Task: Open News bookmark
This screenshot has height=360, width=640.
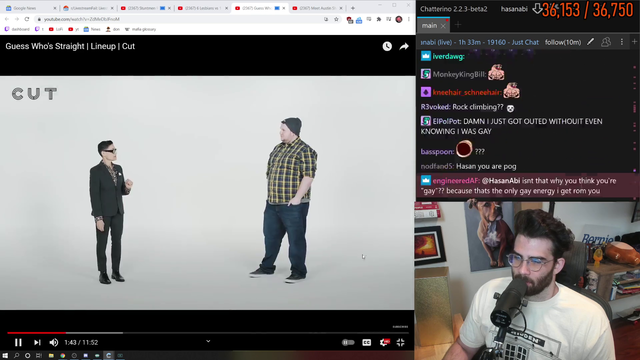Action: (92, 29)
